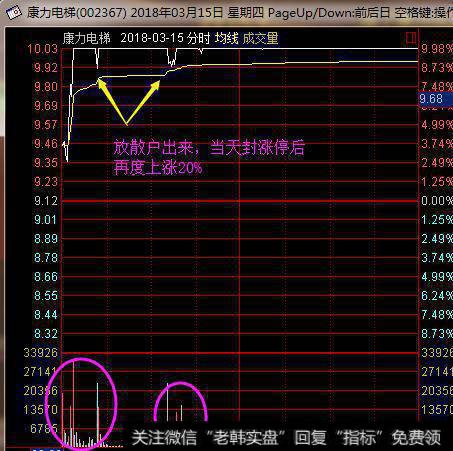
Task: Click the 8.89 price axis label
Action: click(x=46, y=239)
